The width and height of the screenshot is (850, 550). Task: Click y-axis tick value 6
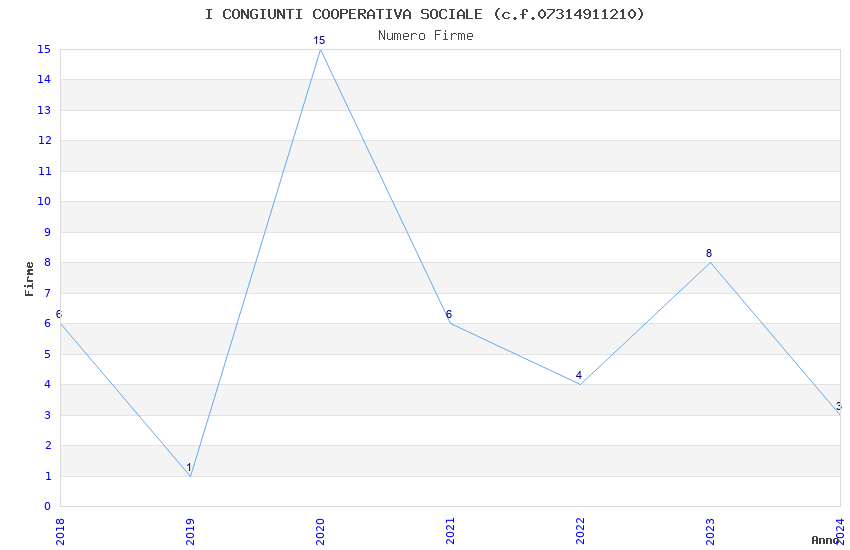(x=48, y=323)
